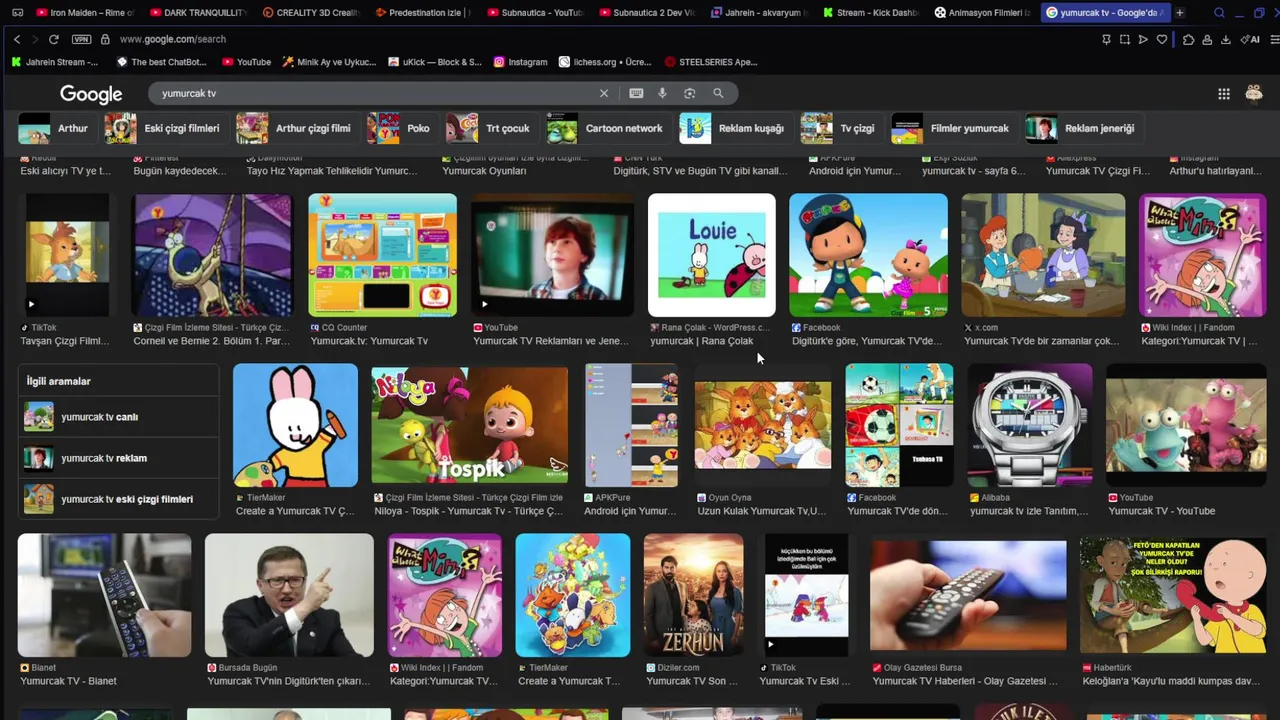
Task: Select the Filmler yumurcak chip
Action: pos(953,128)
